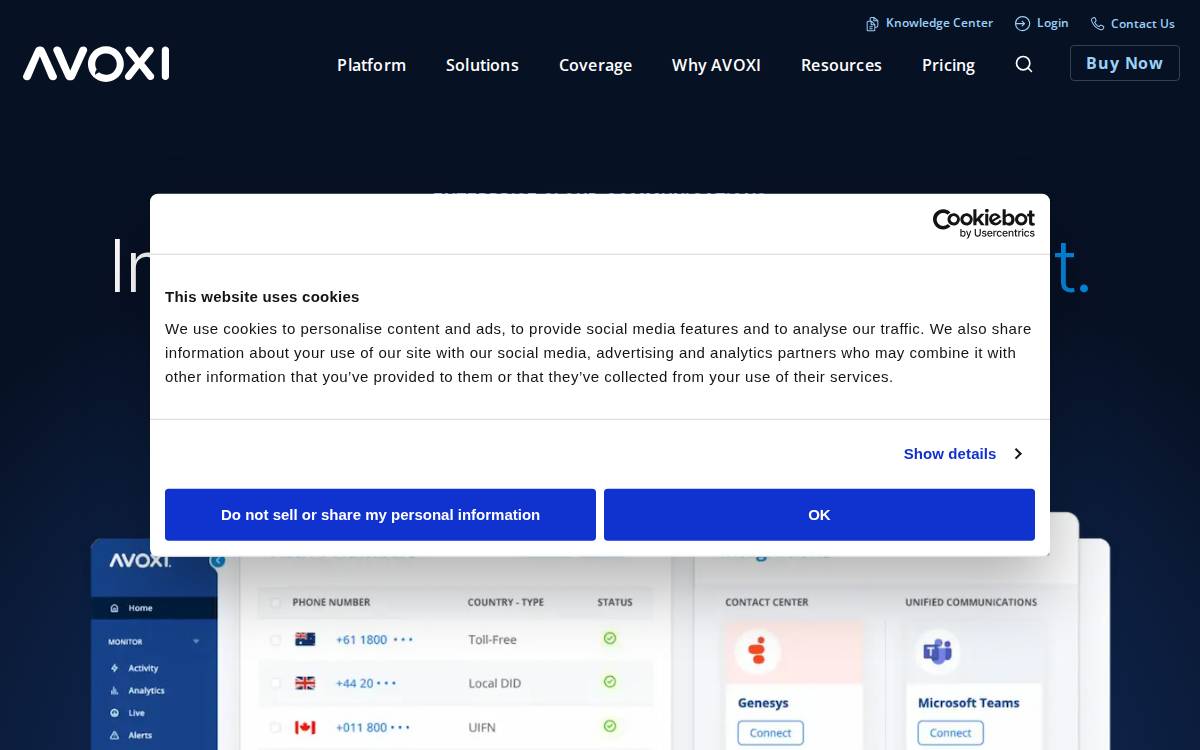The image size is (1200, 750).
Task: Click the Status column header
Action: [x=615, y=602]
